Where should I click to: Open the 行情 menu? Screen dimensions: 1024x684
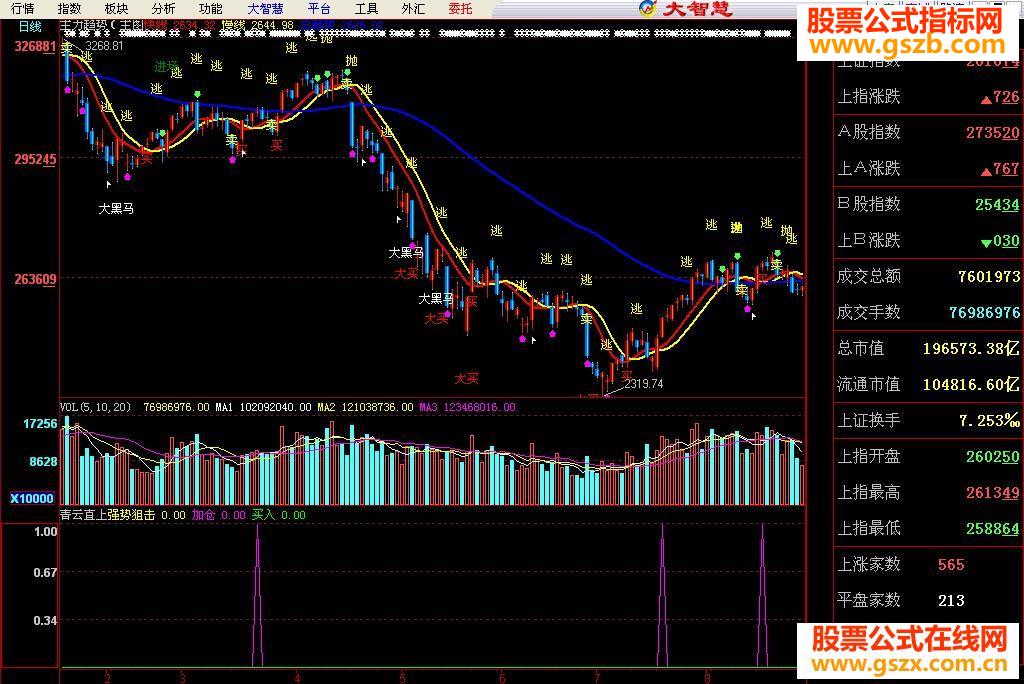22,8
